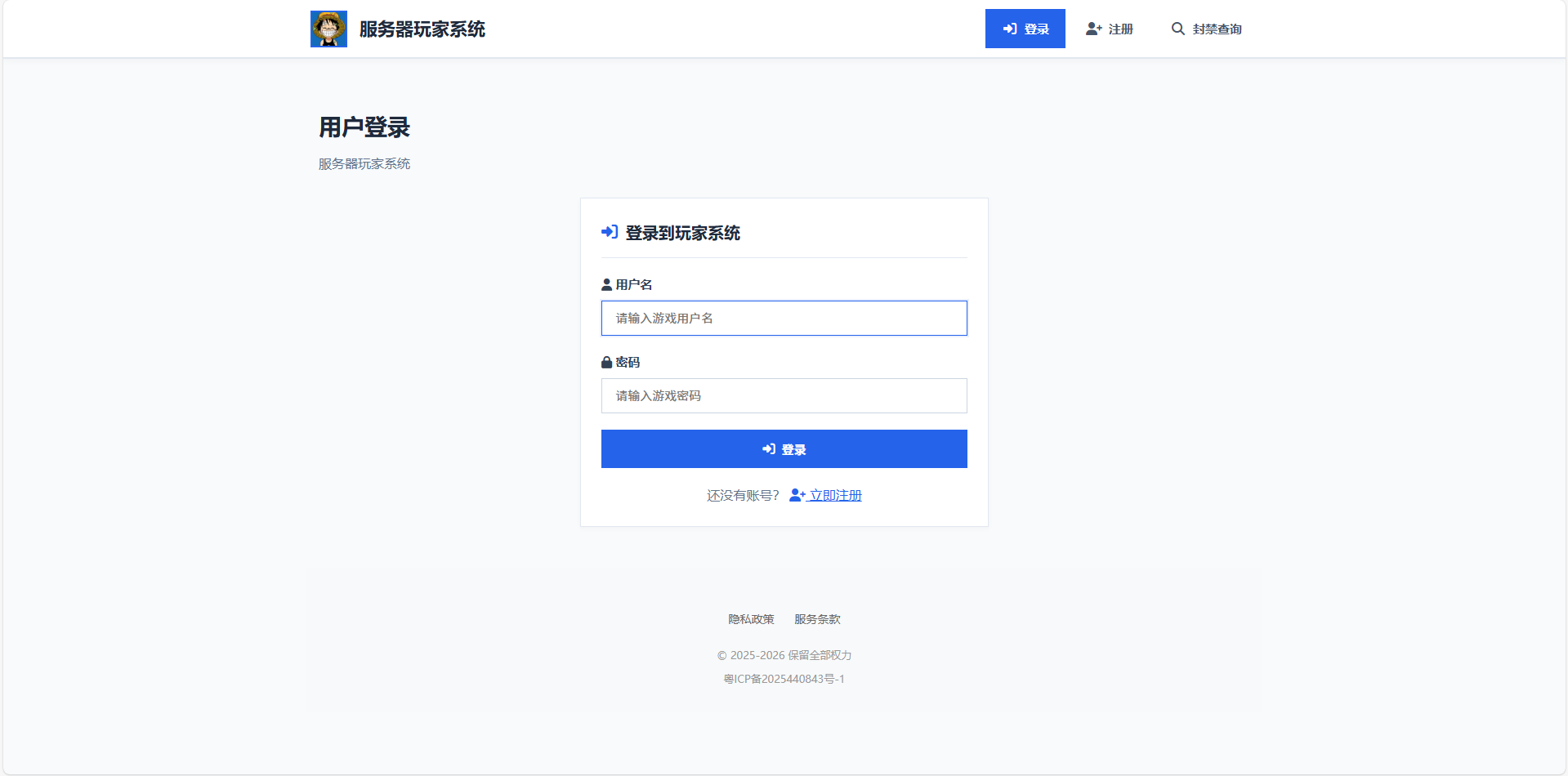Click the 用户登录 page heading
1568x776 pixels.
tap(364, 127)
